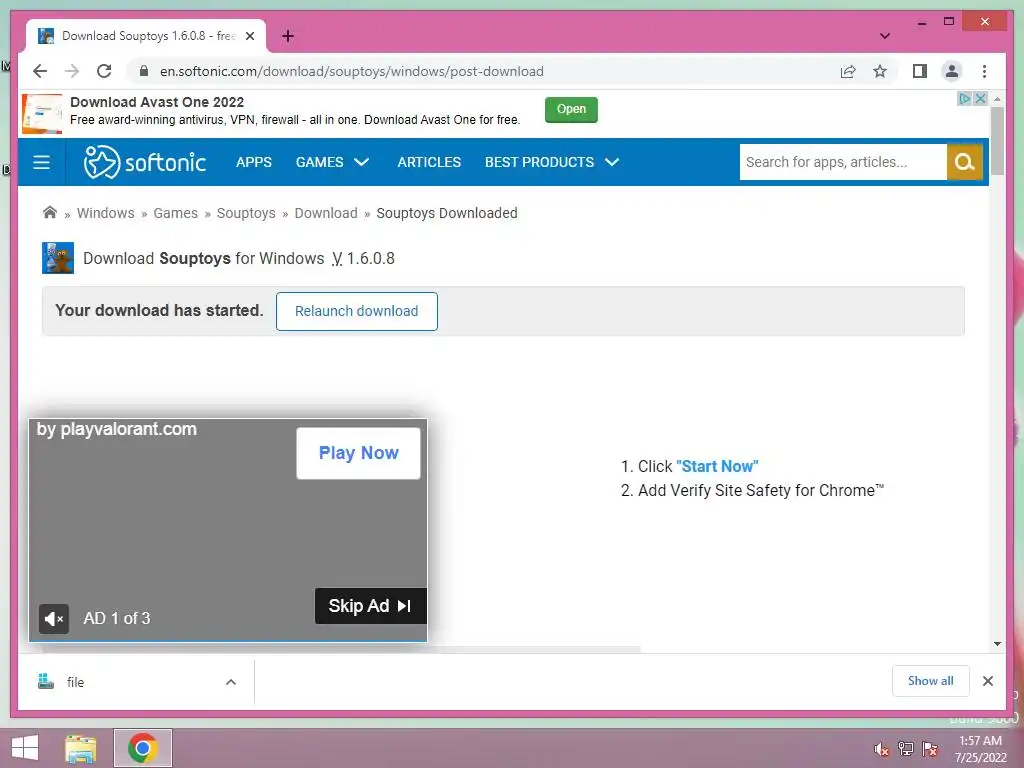Click the browser forward arrow
1024x768 pixels.
coord(72,71)
